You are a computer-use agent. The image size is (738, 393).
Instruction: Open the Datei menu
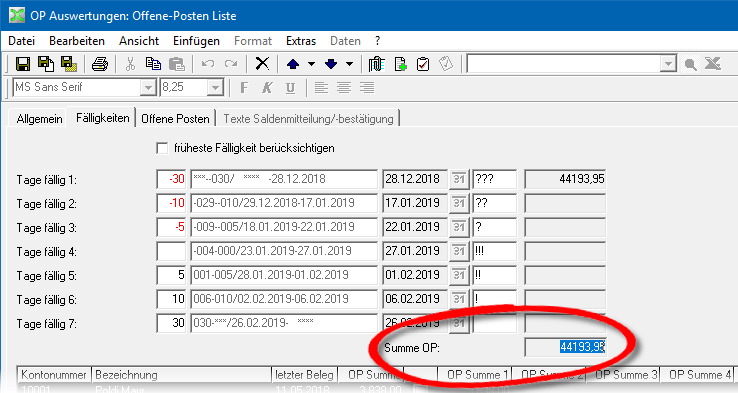22,41
